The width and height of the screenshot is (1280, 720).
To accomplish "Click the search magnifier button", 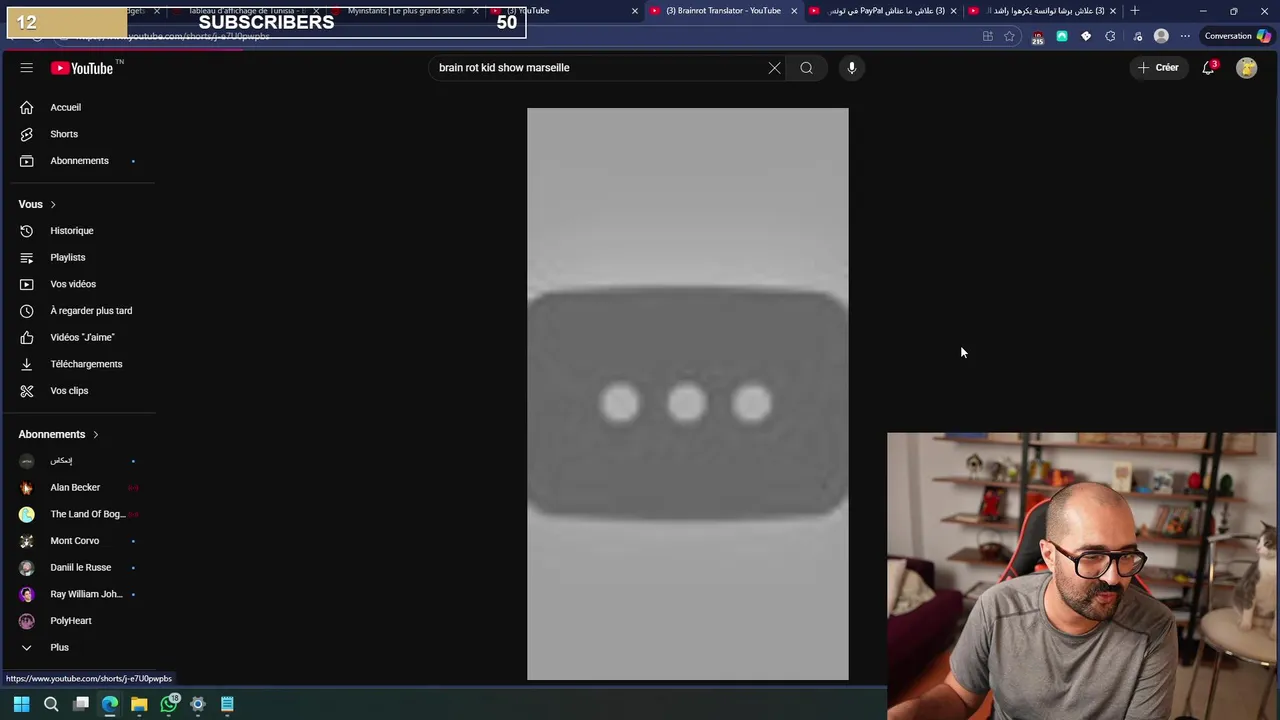I will click(x=806, y=68).
